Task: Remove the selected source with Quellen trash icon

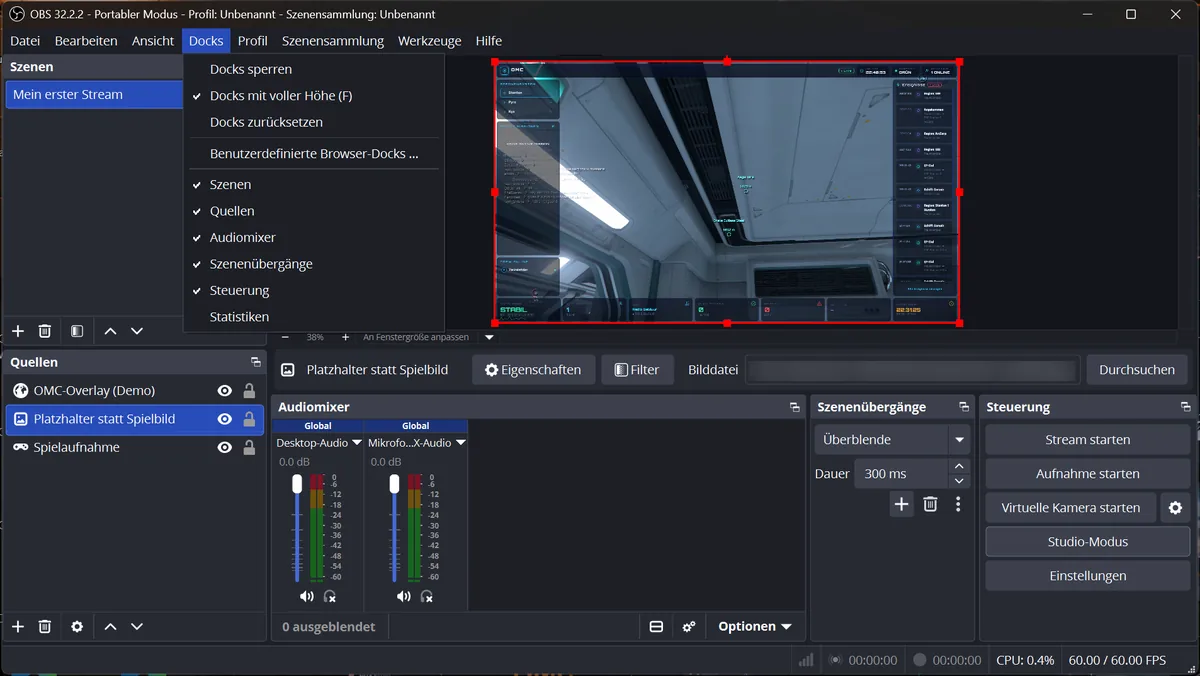Action: coord(45,626)
